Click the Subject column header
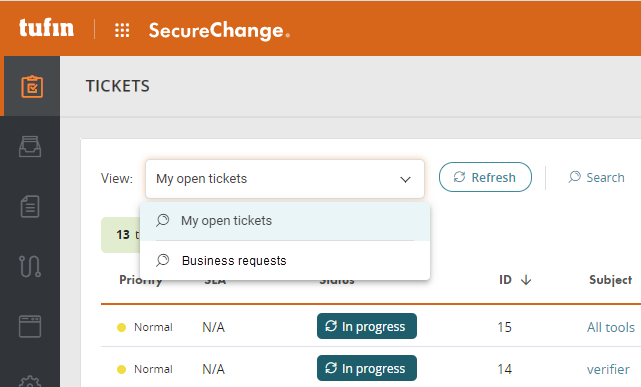This screenshot has width=641, height=387. click(610, 280)
